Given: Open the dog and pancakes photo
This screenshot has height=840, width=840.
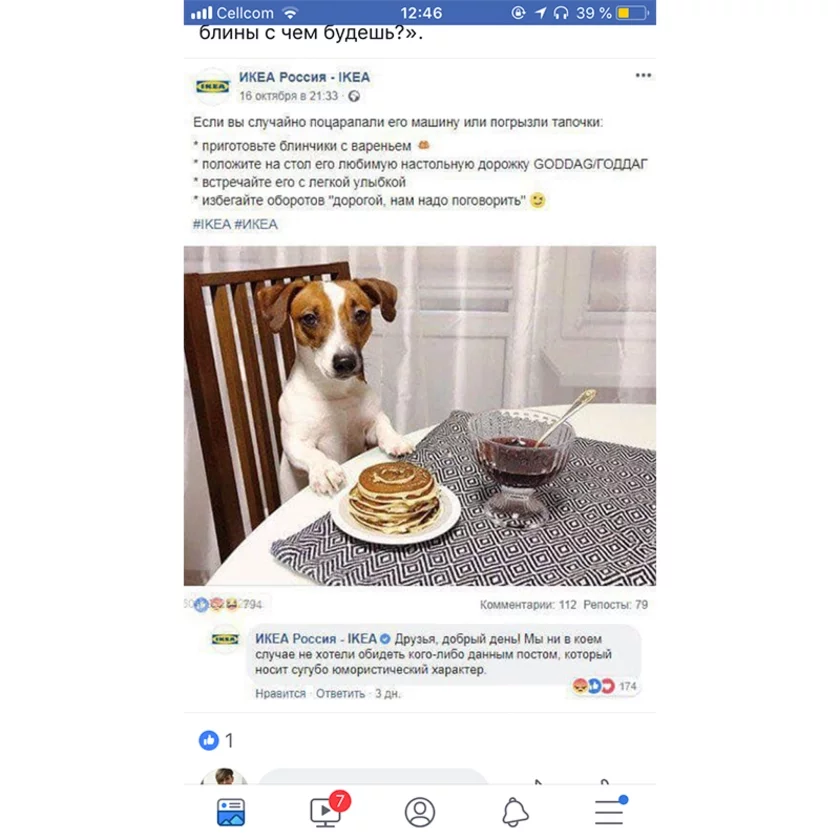Looking at the screenshot, I should [419, 416].
